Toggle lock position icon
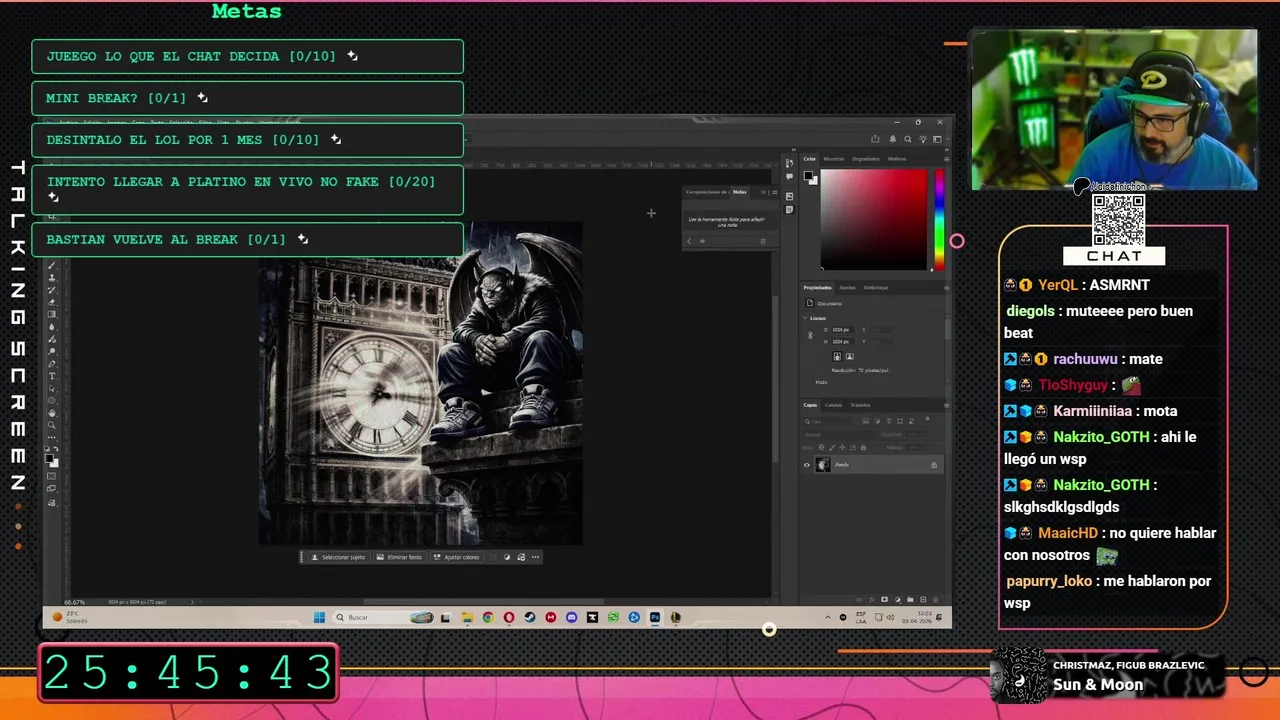 coord(842,447)
